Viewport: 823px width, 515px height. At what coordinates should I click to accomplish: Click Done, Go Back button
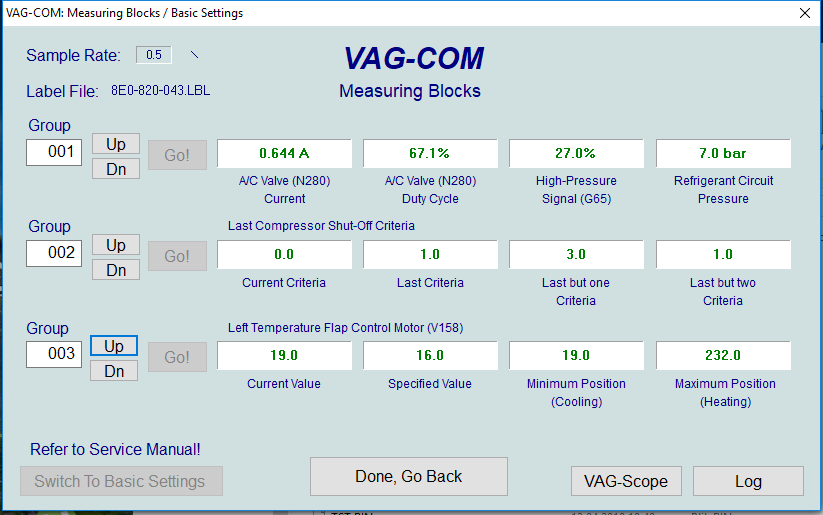(x=409, y=476)
